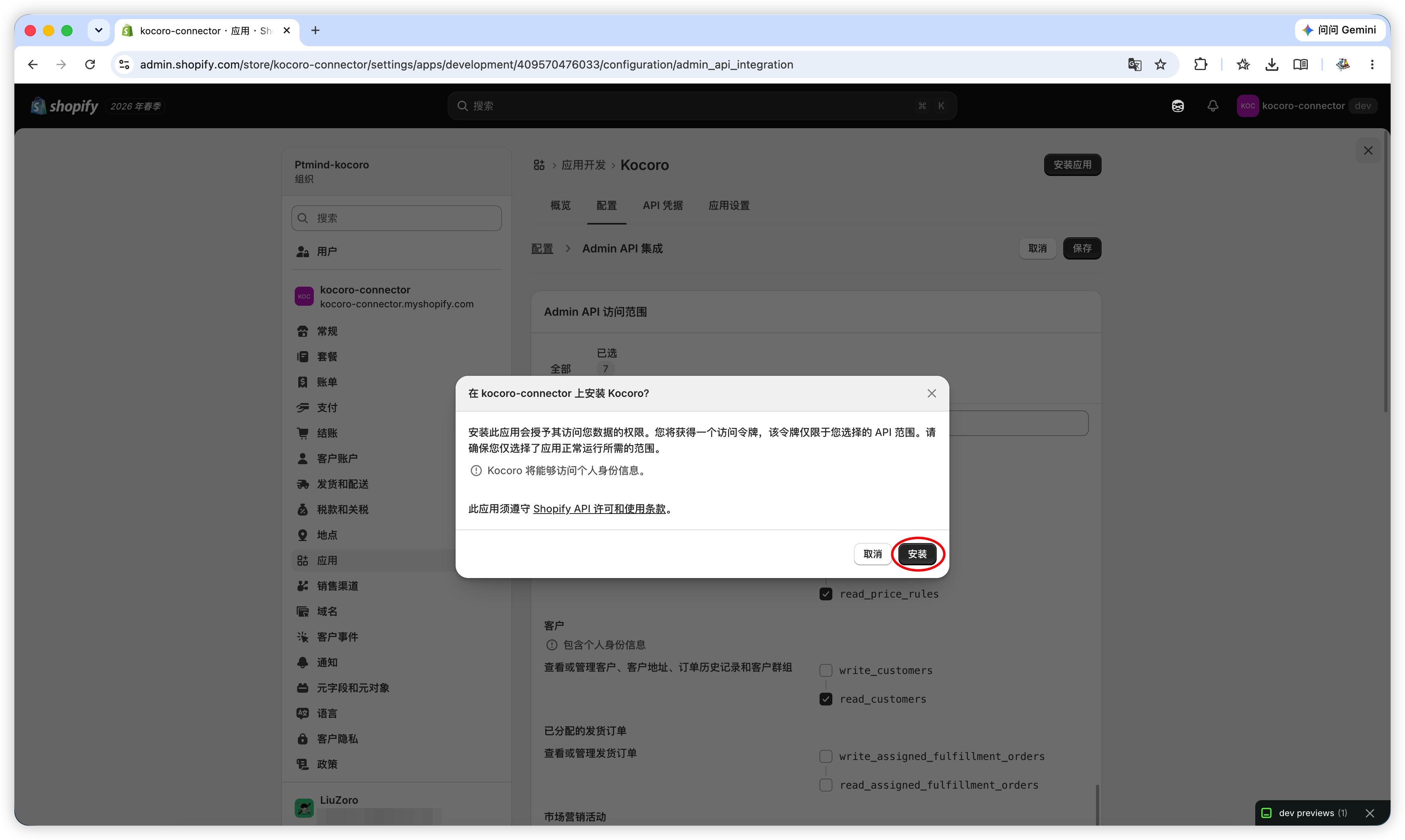Click the 保存 button
1405x840 pixels.
click(1082, 248)
